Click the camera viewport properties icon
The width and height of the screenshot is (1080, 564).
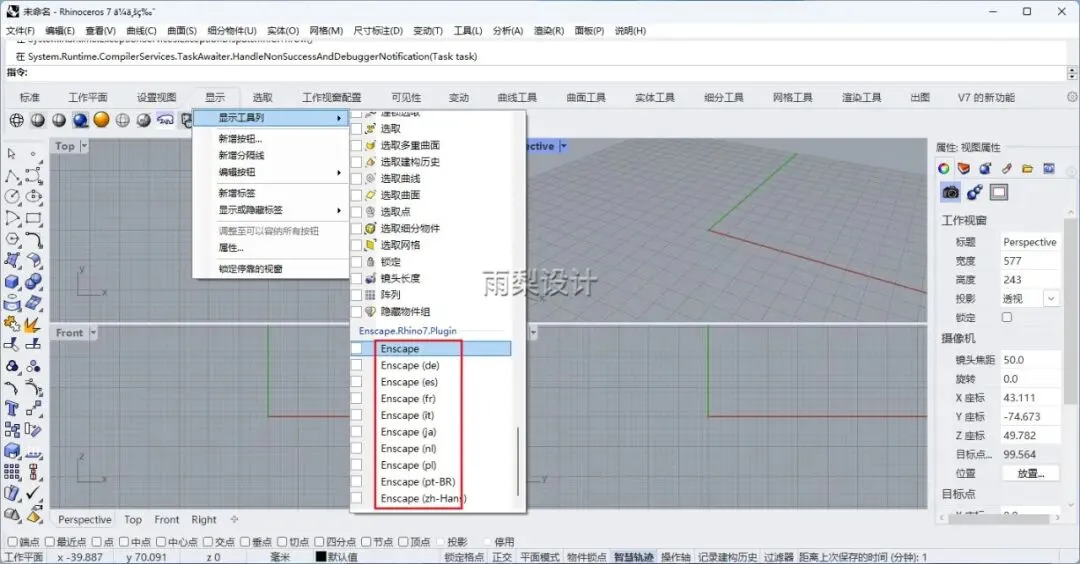(951, 192)
